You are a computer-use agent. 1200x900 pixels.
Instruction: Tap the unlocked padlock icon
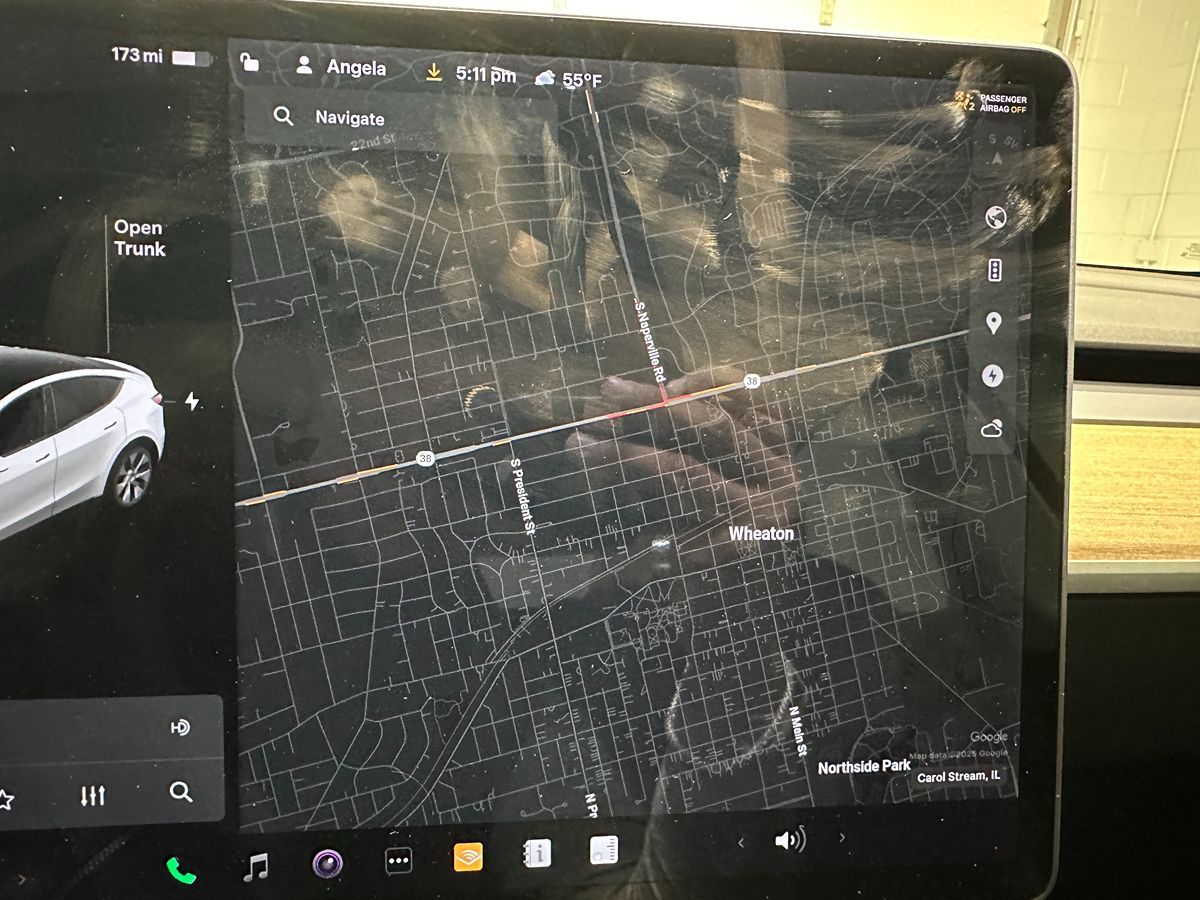[x=250, y=64]
